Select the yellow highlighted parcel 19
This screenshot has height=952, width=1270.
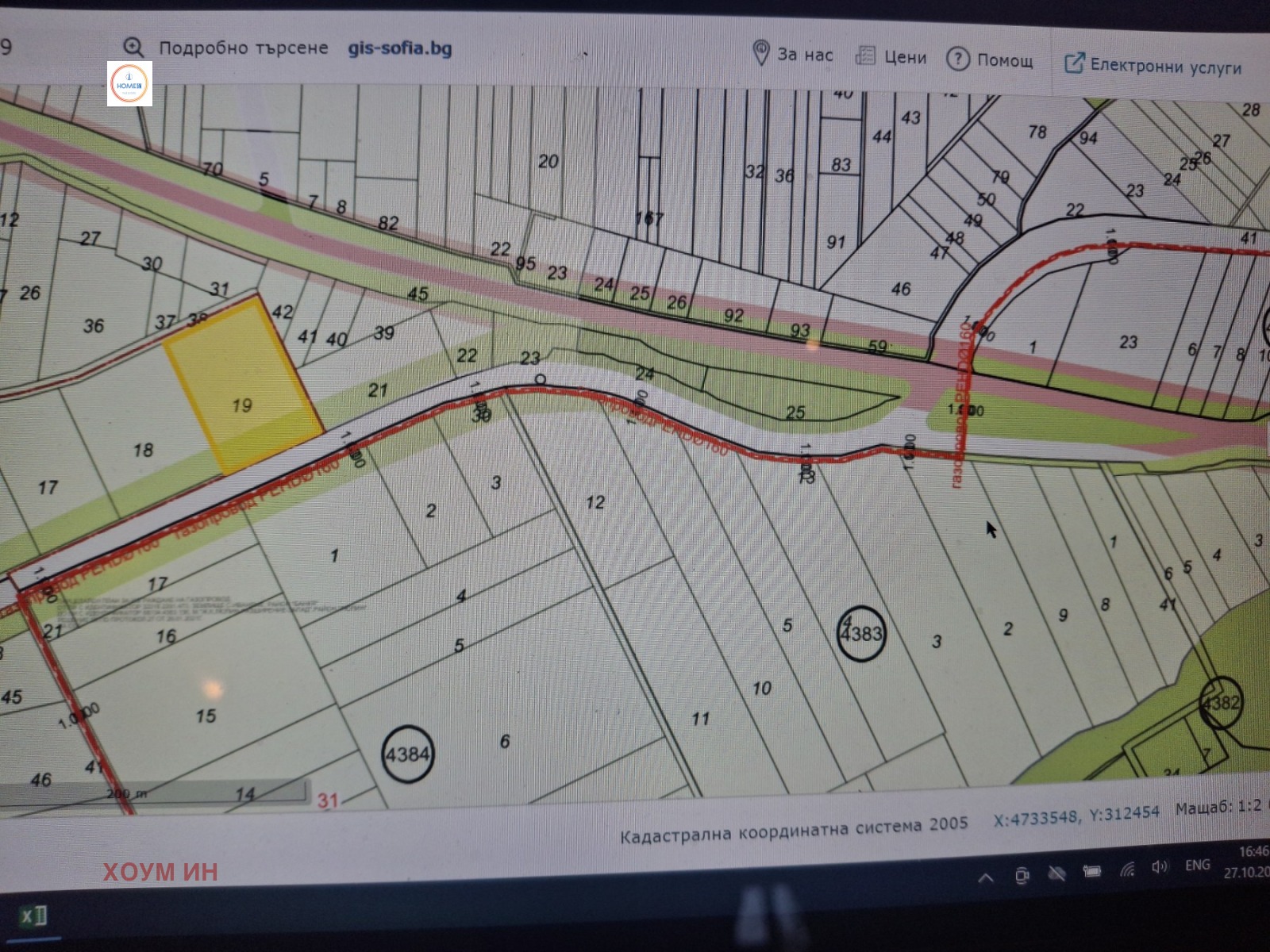click(x=244, y=387)
